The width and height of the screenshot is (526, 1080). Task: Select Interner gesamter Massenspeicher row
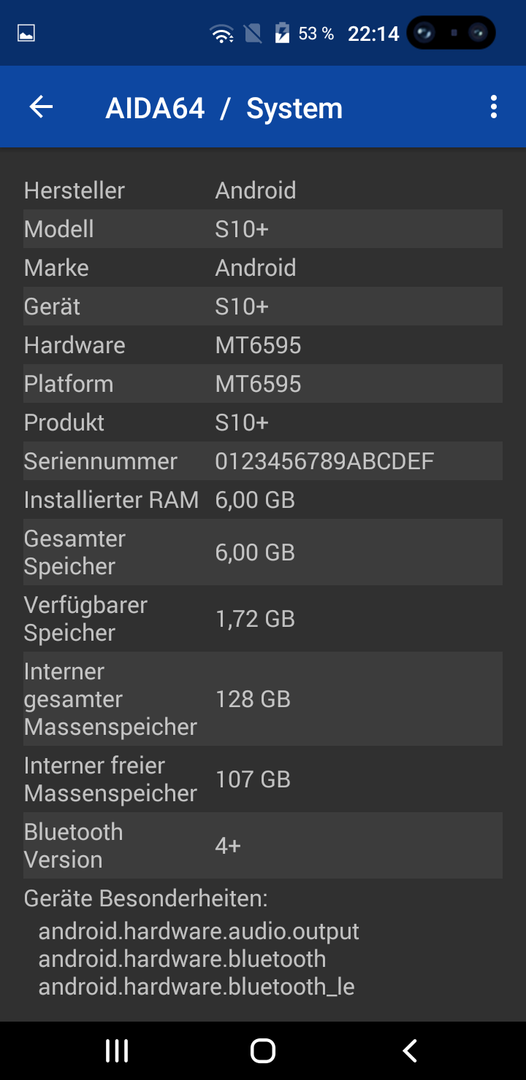click(x=263, y=699)
